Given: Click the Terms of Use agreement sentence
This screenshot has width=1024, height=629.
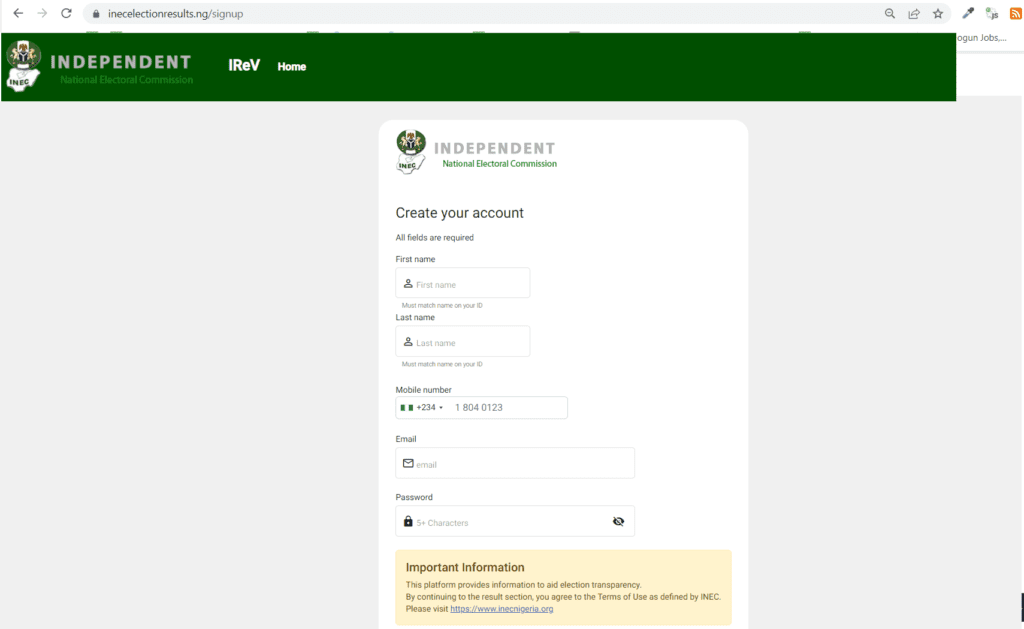Looking at the screenshot, I should (563, 597).
